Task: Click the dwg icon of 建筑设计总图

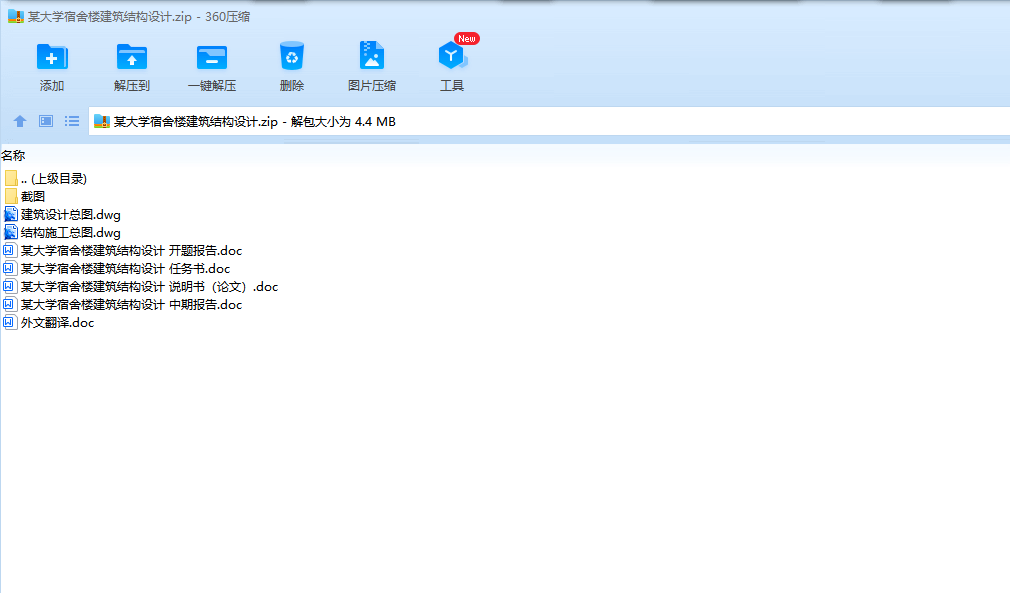Action: (x=11, y=214)
